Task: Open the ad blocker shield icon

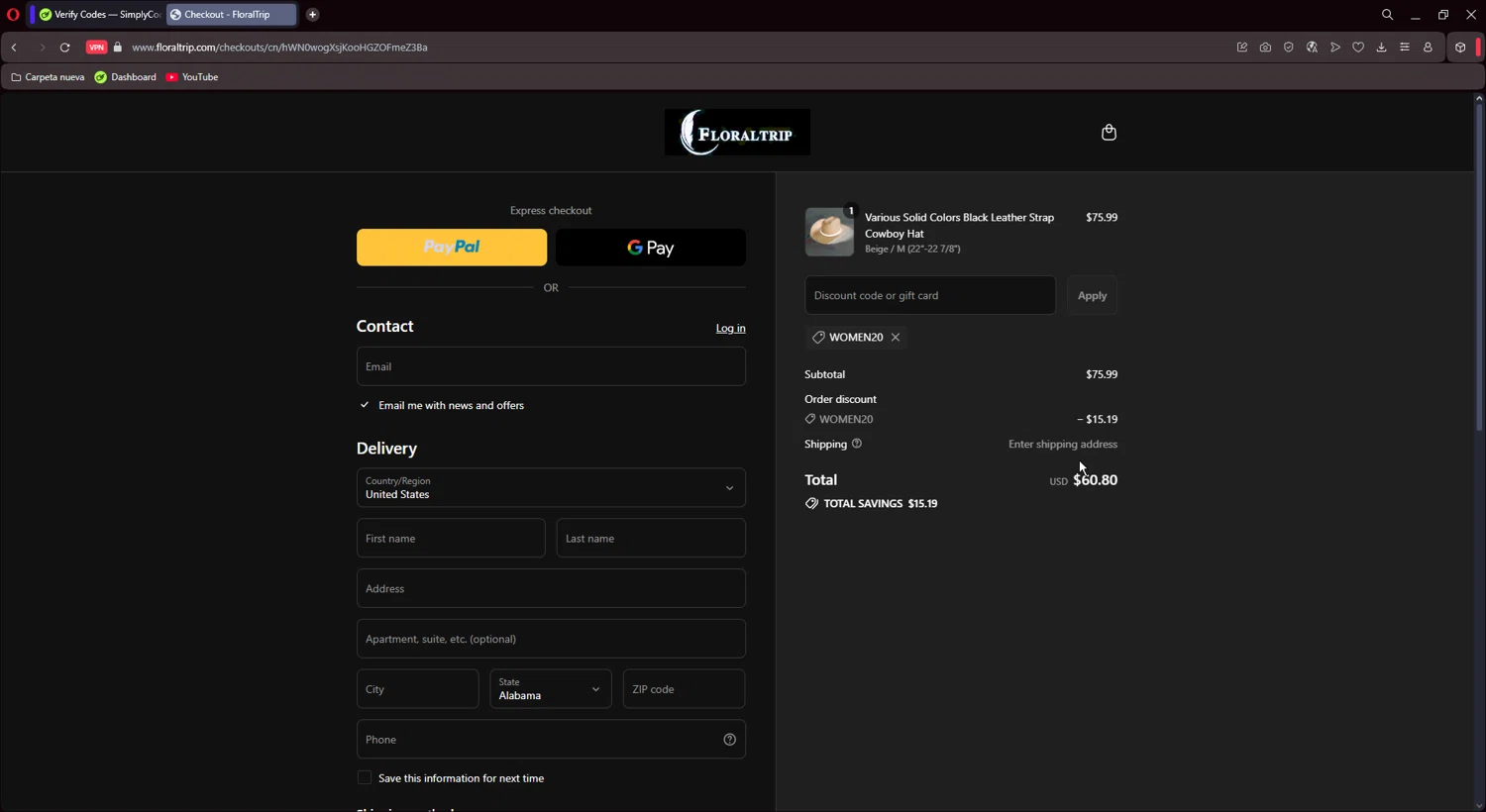Action: coord(1289,48)
